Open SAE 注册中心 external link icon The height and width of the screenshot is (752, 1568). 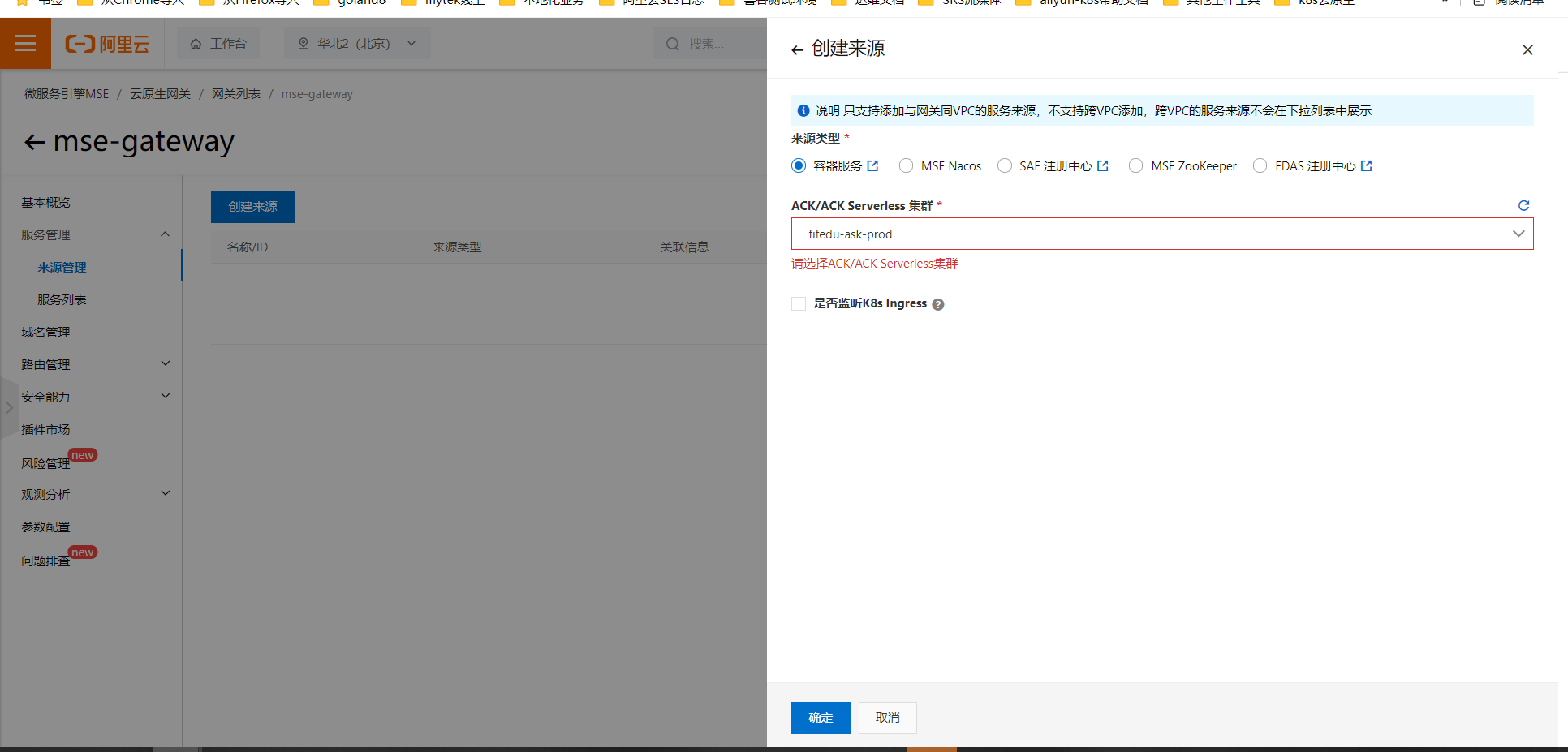pyautogui.click(x=1102, y=165)
